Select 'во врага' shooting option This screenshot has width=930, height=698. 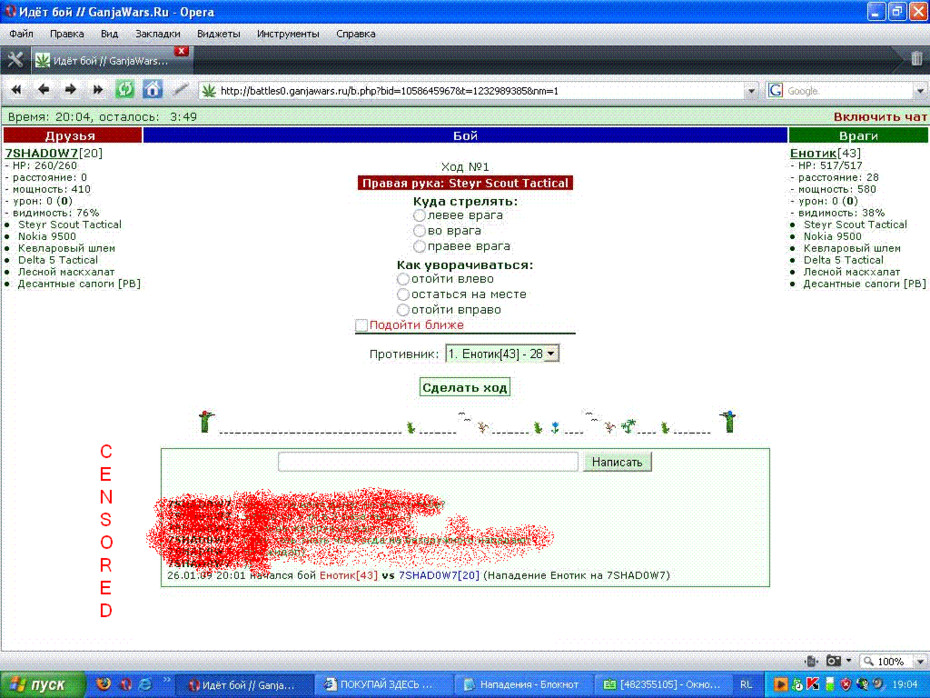(x=419, y=231)
